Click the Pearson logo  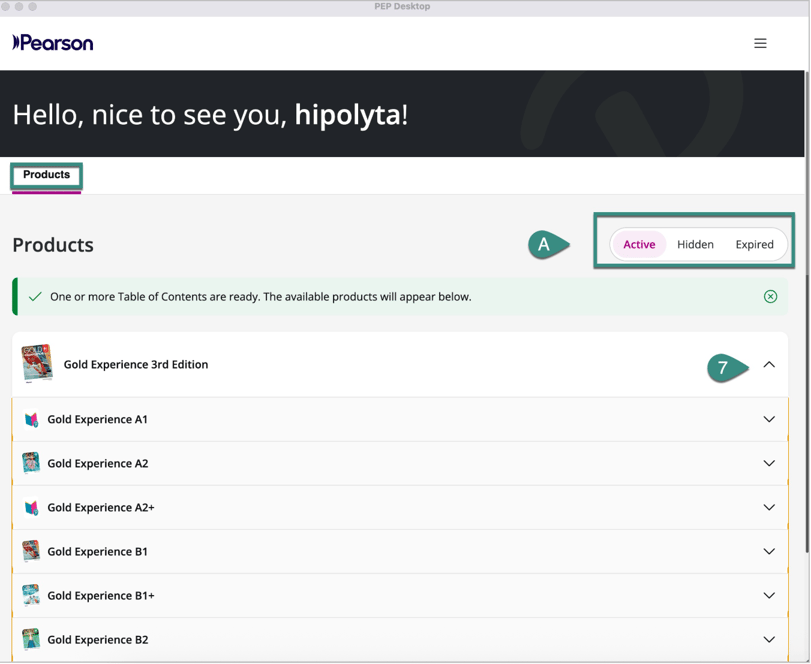point(53,42)
